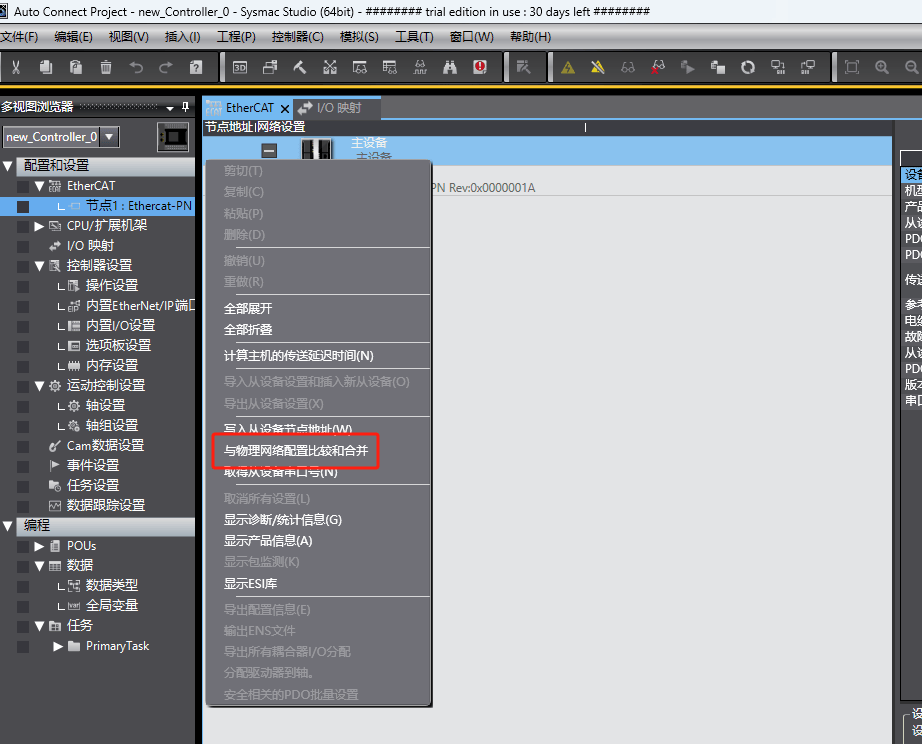Toggle the marker box beside 全局变量
Viewport: 922px width, 744px height.
tap(23, 607)
